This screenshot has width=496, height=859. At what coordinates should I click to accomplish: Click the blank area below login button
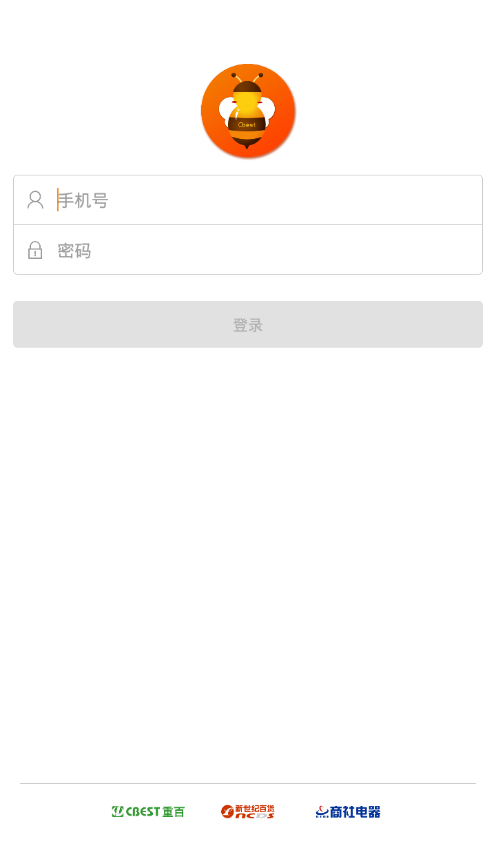click(x=248, y=548)
